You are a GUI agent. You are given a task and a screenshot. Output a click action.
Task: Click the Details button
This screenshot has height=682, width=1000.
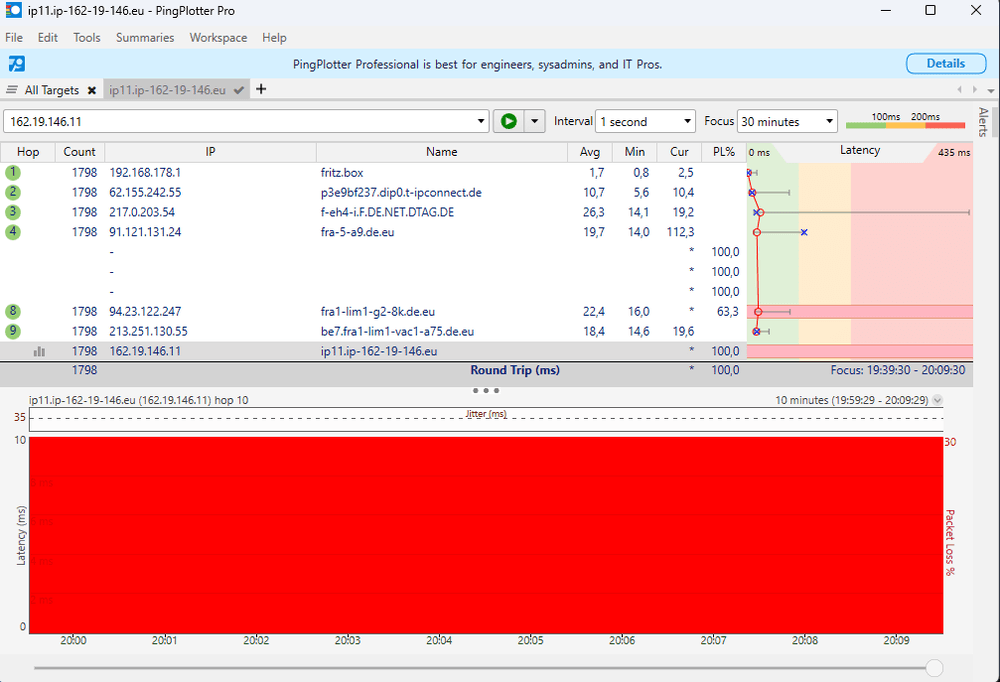945,63
